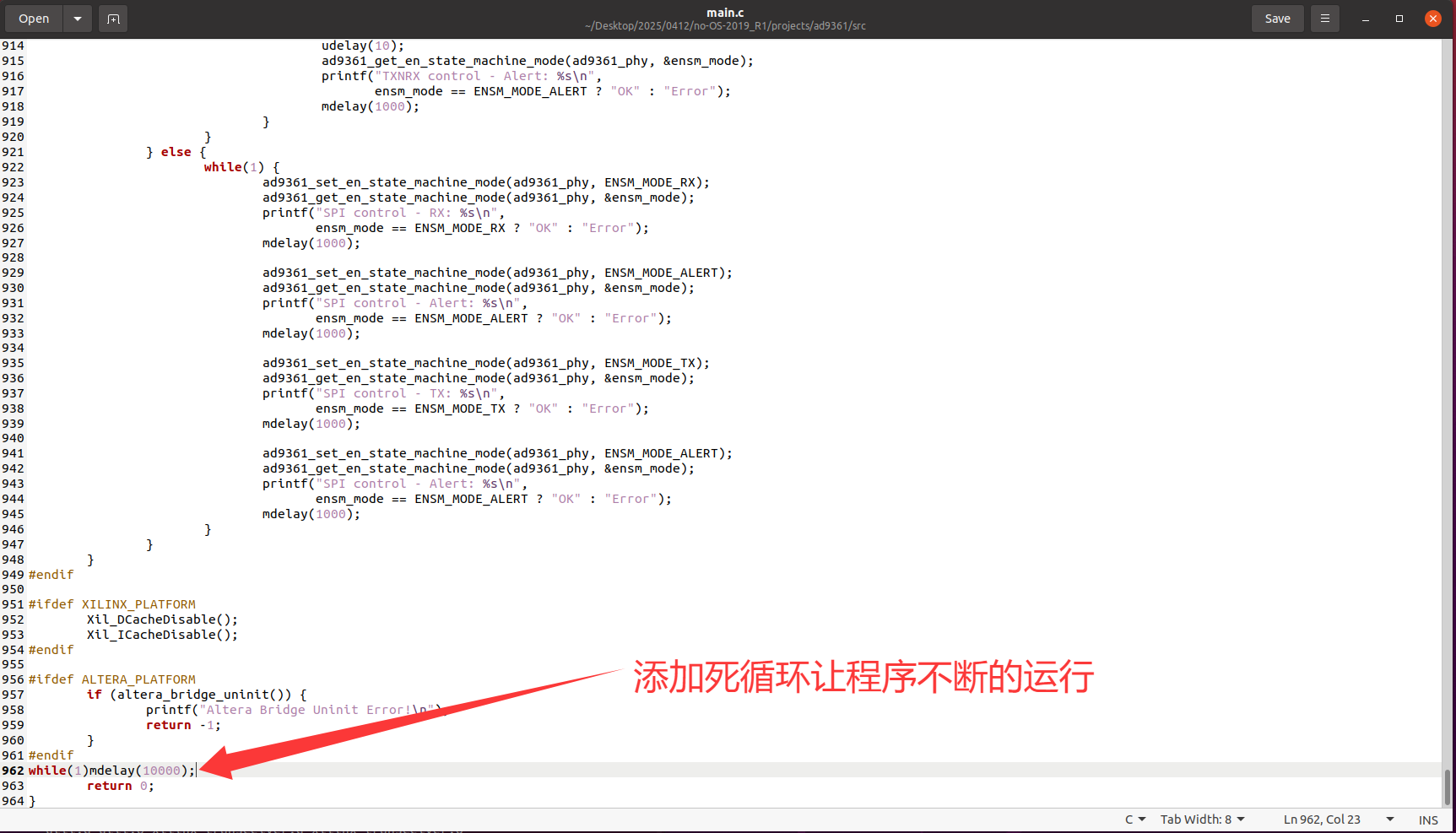
Task: Click '#ifdef ALTERA_PLATFORM' on line 956
Action: tap(112, 679)
